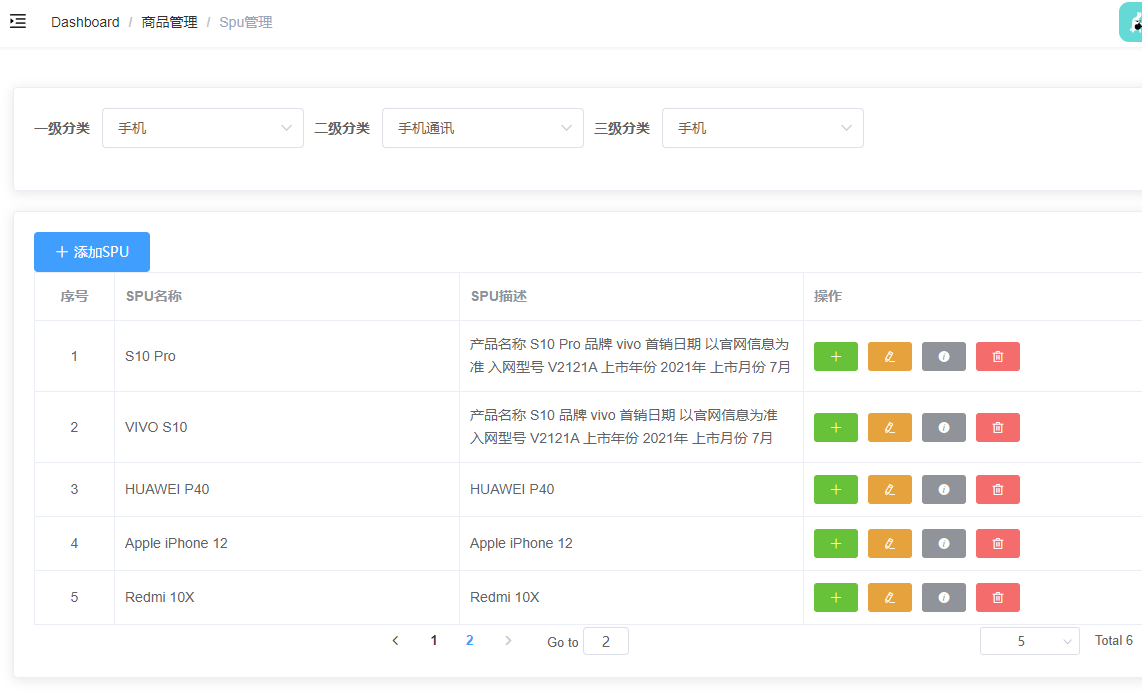The height and width of the screenshot is (696, 1142).
Task: Open the page size dropdown showing 5
Action: [1030, 640]
